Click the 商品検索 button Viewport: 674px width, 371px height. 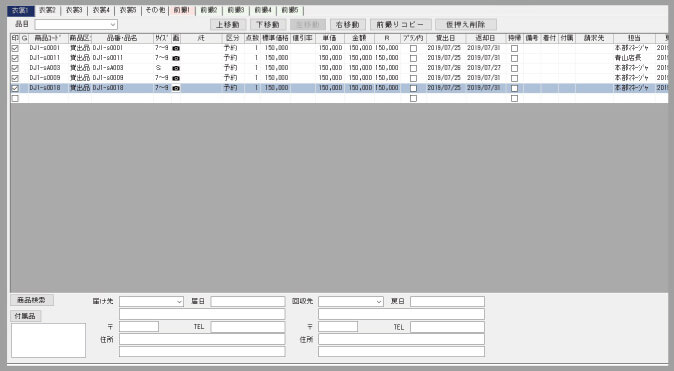(31, 300)
